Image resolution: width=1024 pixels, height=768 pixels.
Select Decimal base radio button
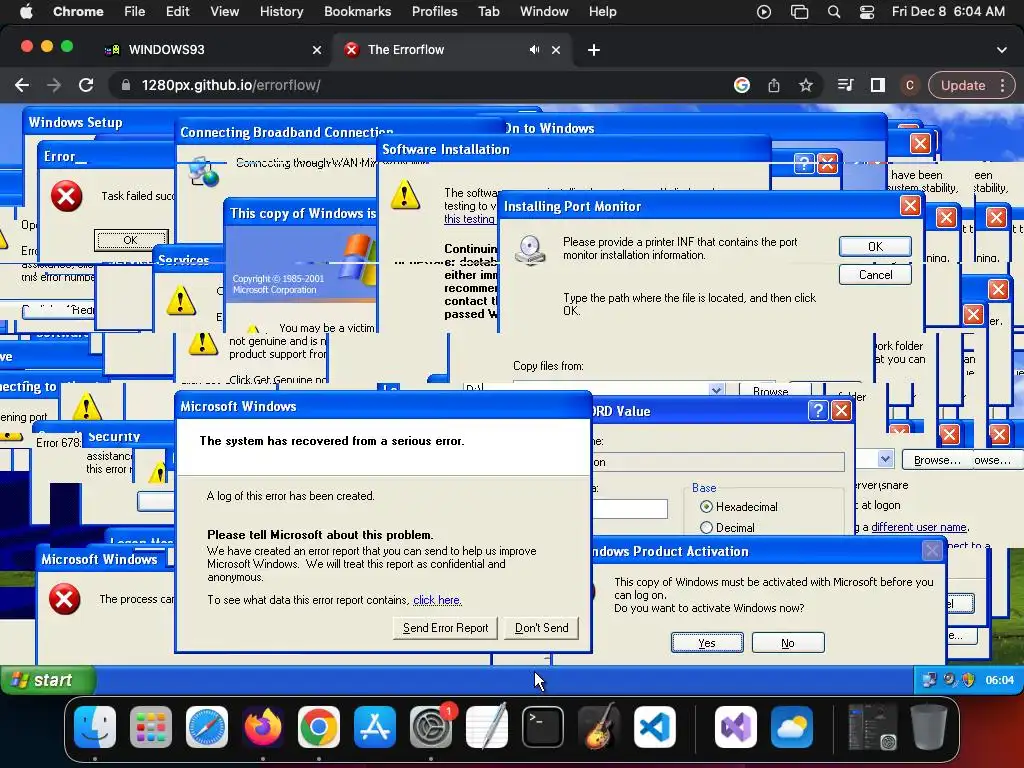click(706, 528)
